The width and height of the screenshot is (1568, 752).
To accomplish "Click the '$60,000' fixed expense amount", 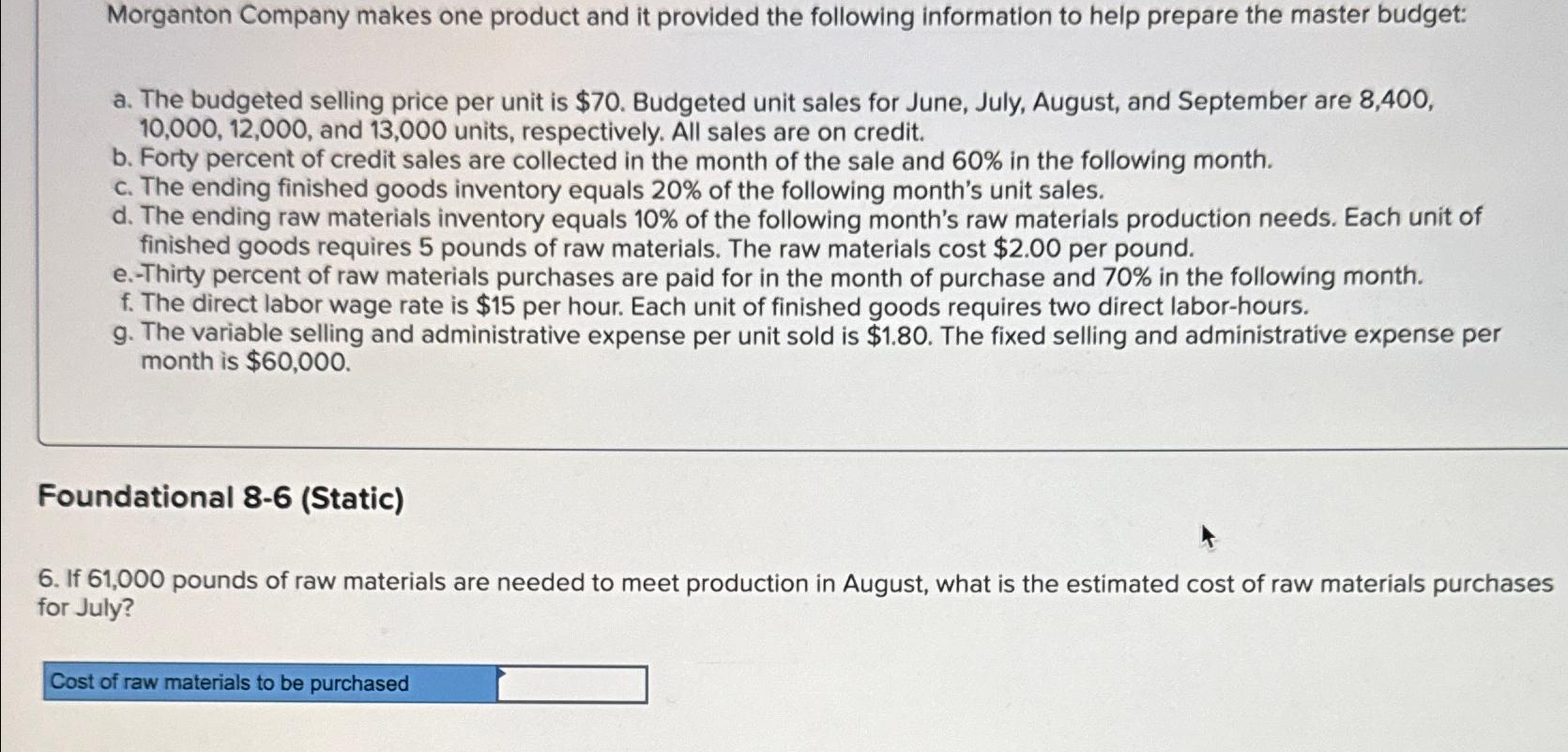I will [x=297, y=361].
